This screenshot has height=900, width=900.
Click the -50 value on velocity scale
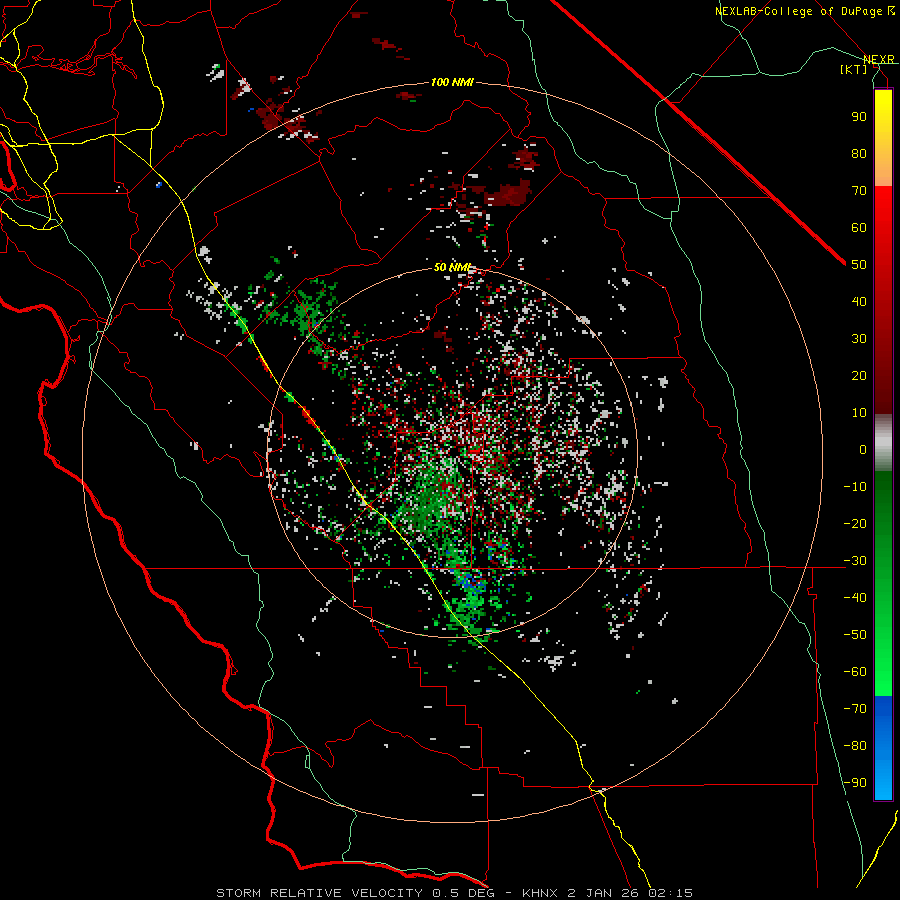[855, 635]
